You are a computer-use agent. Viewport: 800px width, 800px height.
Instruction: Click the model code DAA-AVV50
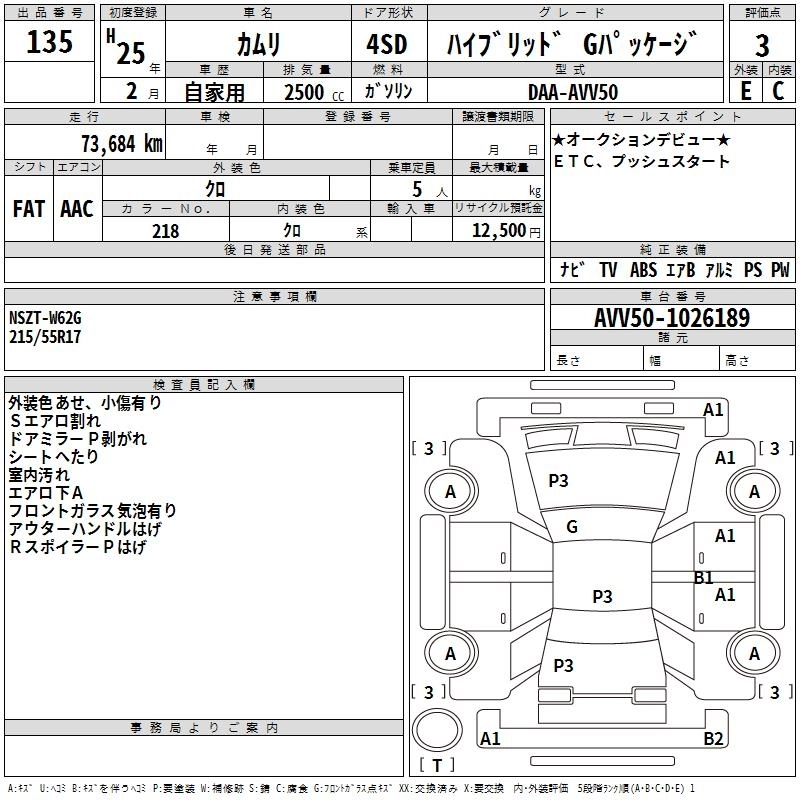coord(572,90)
